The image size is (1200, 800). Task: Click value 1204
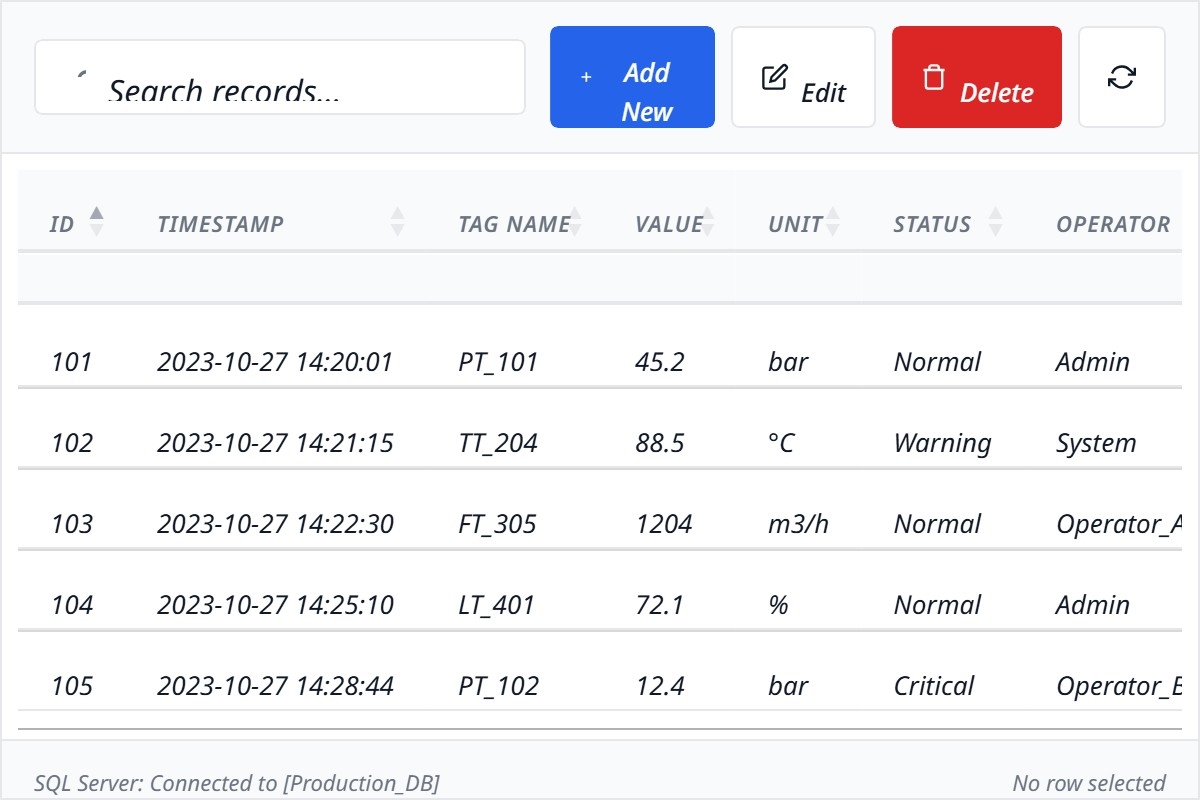coord(664,524)
